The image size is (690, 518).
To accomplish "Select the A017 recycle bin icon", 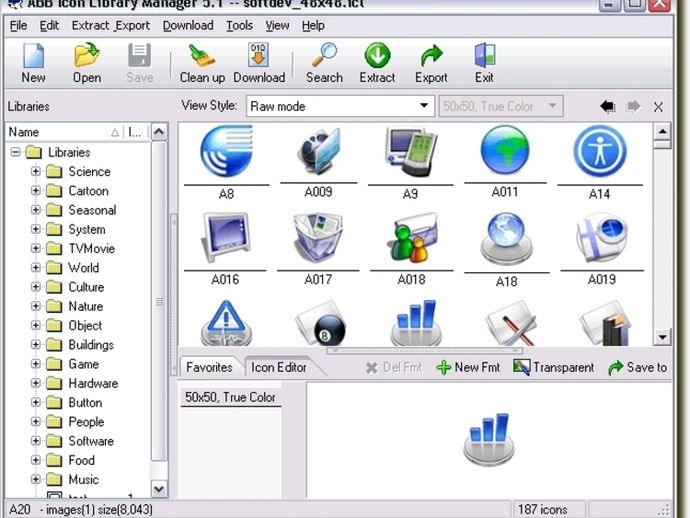I will [x=318, y=238].
